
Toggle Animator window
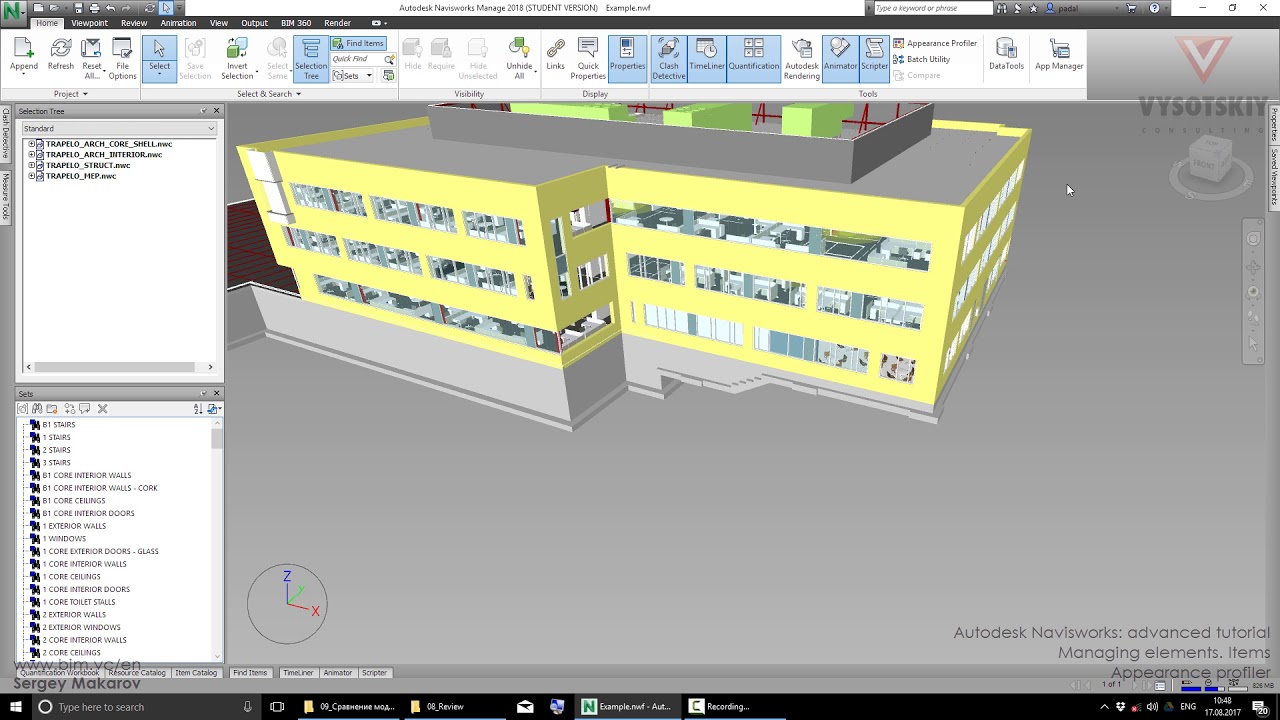840,58
